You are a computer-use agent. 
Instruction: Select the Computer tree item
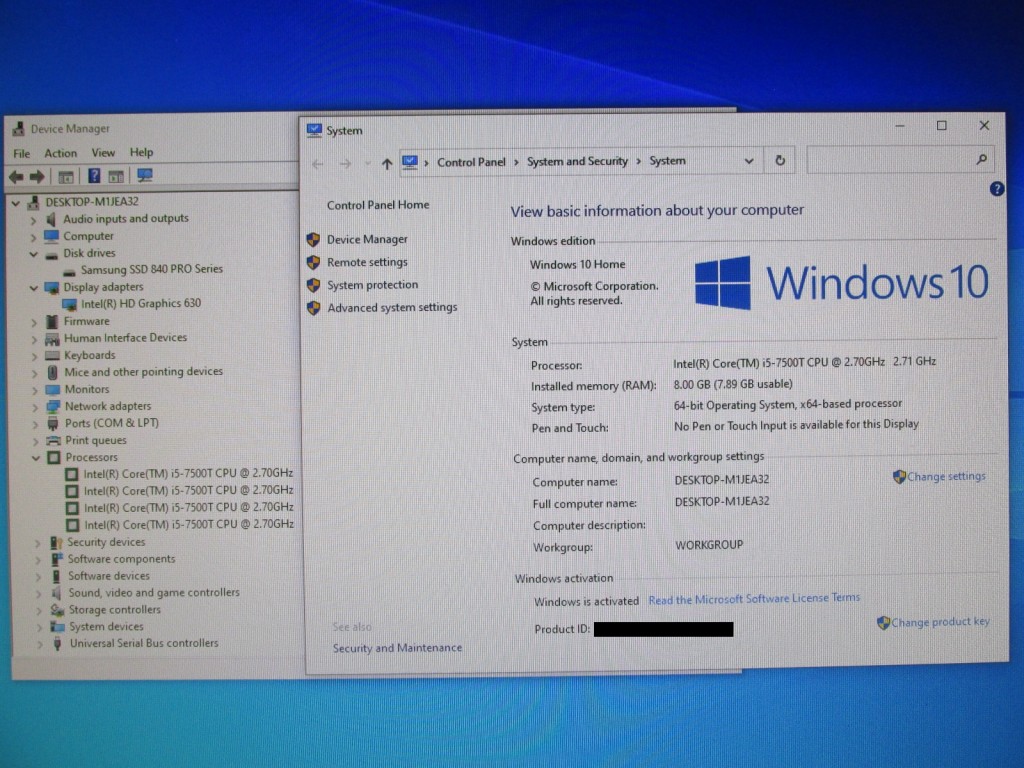tap(88, 236)
